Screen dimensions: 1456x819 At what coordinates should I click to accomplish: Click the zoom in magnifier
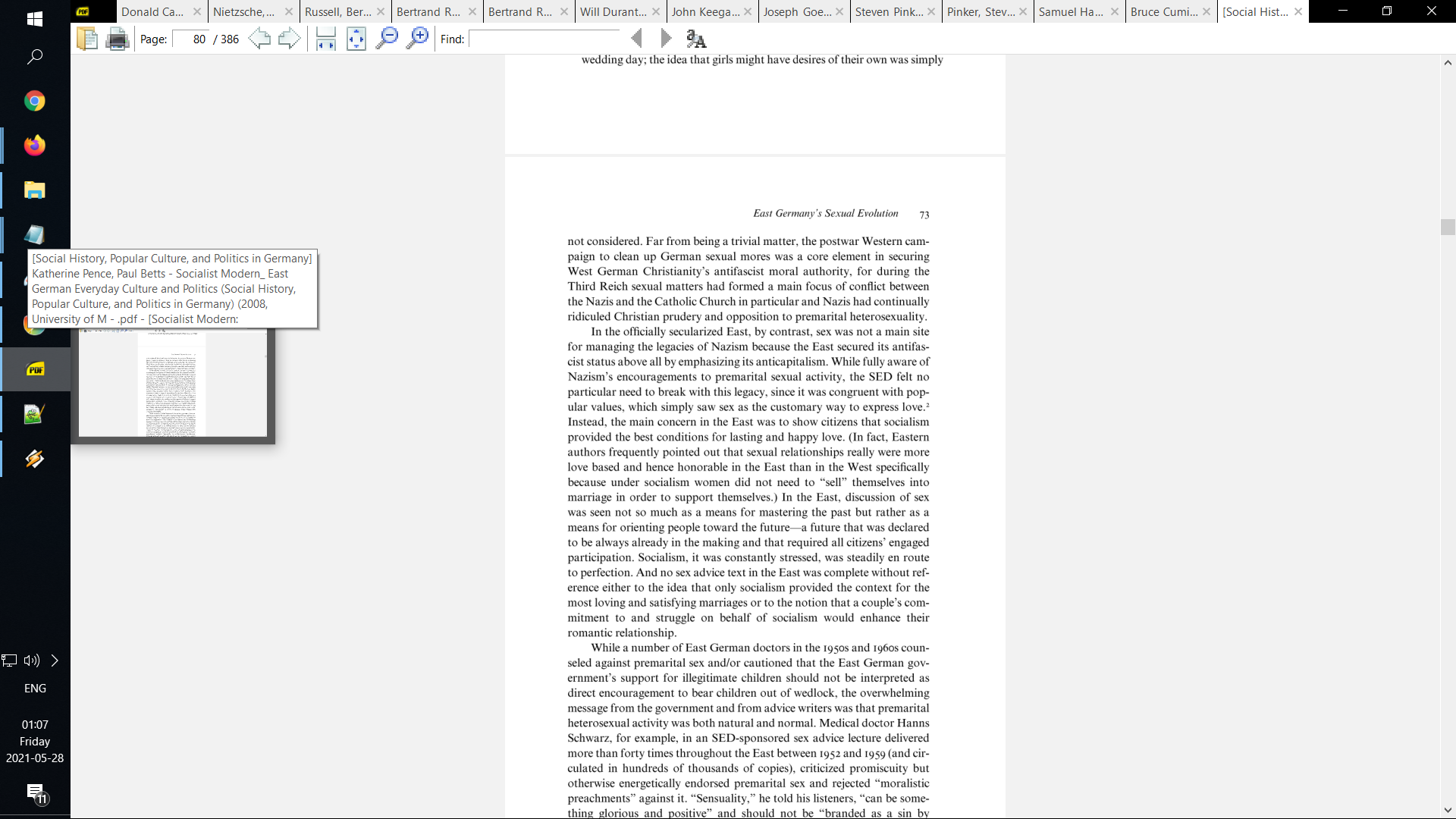tap(417, 39)
